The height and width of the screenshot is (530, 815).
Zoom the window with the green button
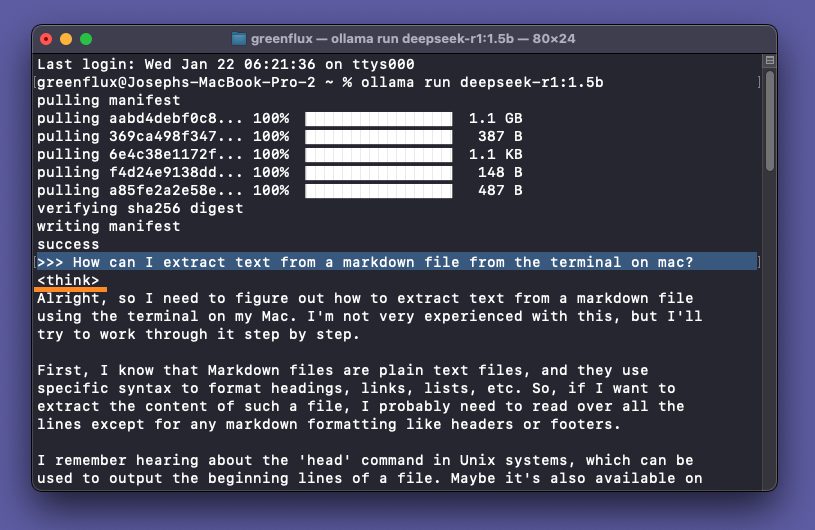(x=86, y=39)
